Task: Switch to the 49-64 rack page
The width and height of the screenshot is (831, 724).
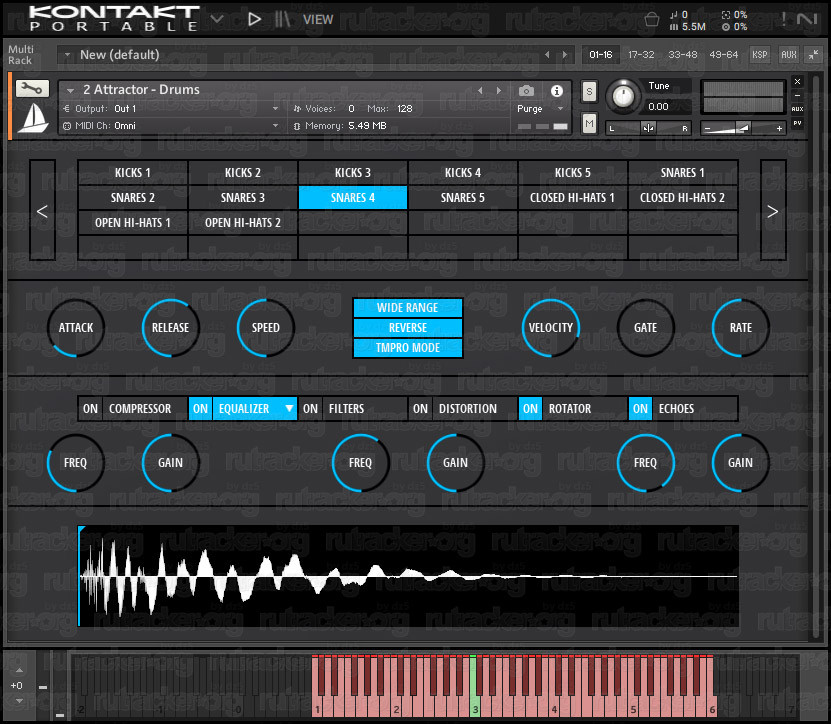Action: [723, 55]
